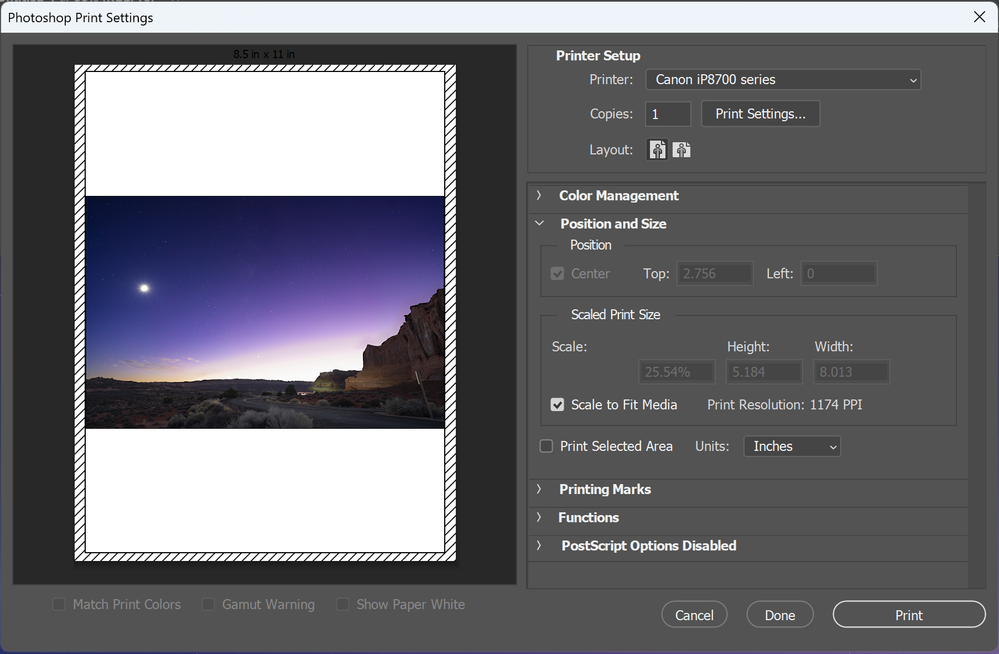This screenshot has height=654, width=999.
Task: Enable Print Selected Area checkbox
Action: coord(546,446)
